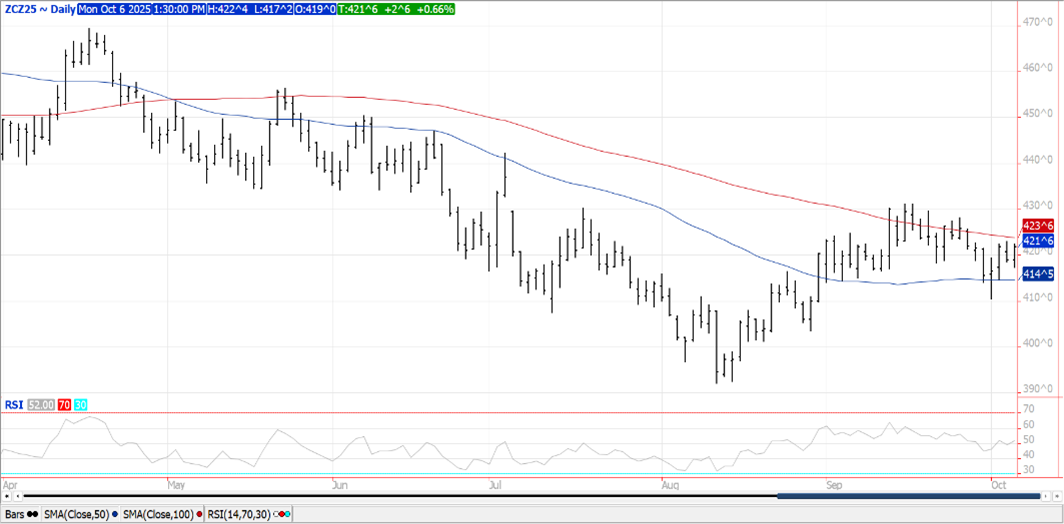Open the SMA(Close,100) study tab
The image size is (1064, 524).
(x=157, y=514)
